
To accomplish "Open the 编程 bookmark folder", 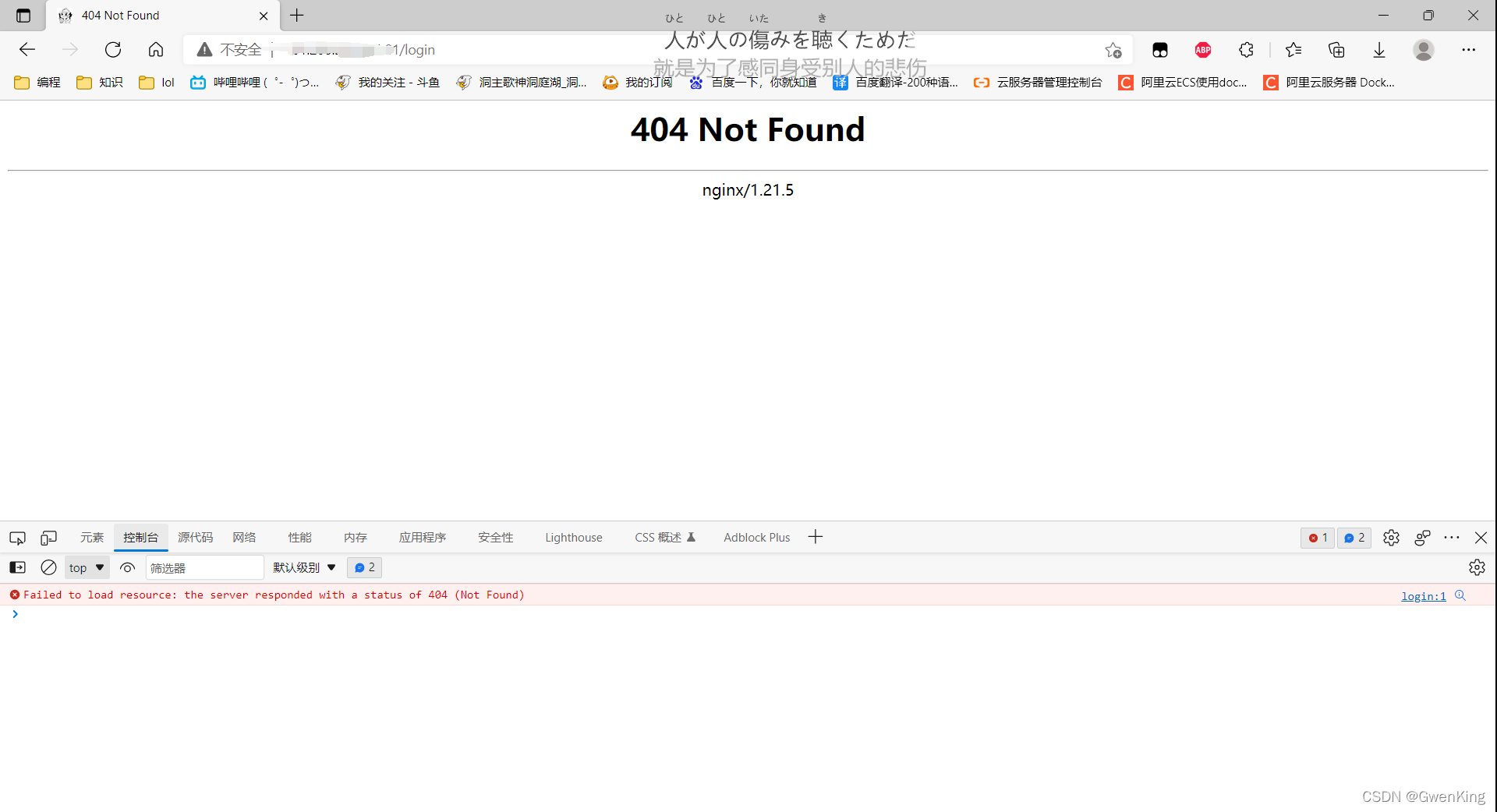I will click(37, 82).
